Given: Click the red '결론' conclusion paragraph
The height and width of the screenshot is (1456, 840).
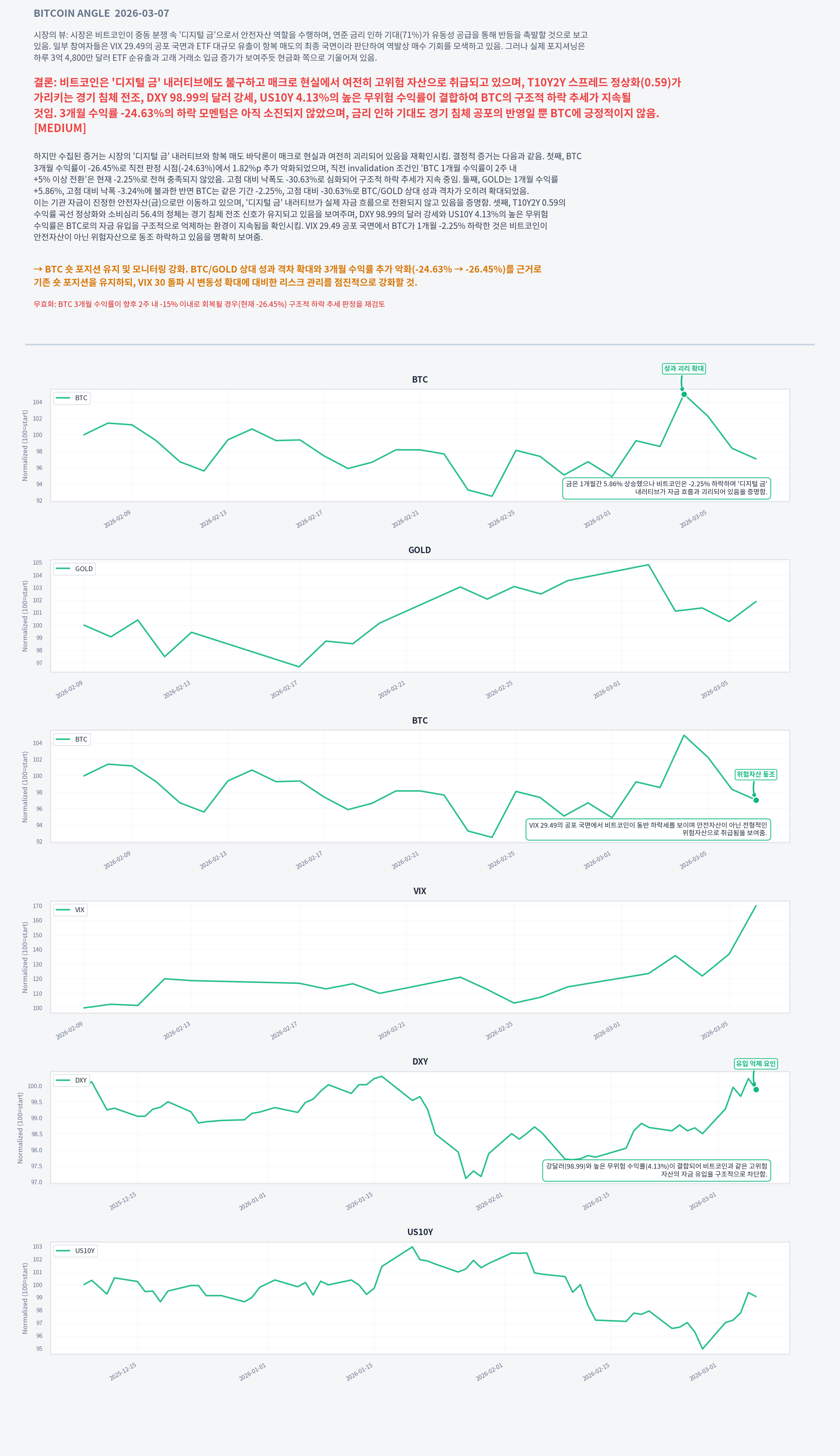Looking at the screenshot, I should (357, 105).
